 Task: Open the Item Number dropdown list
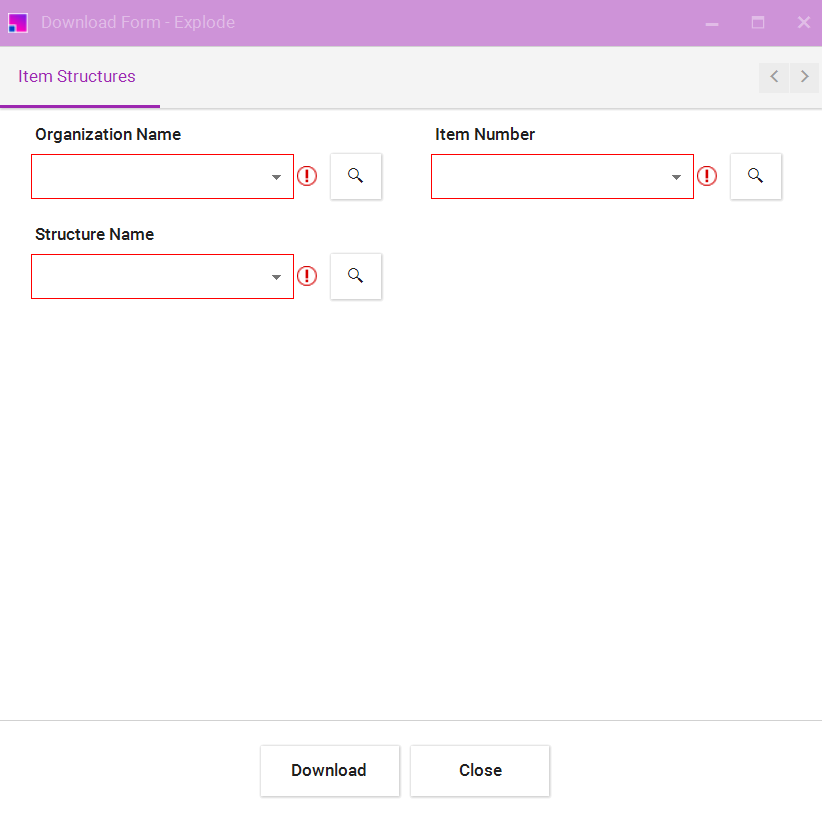(x=677, y=177)
